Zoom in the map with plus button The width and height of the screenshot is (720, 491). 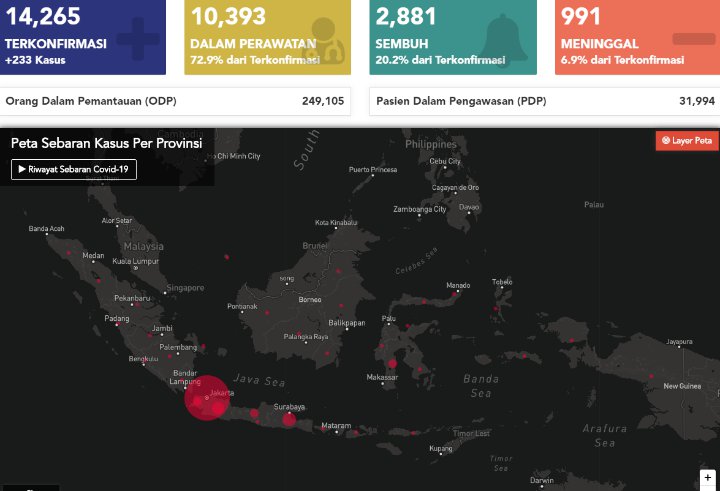tap(708, 478)
